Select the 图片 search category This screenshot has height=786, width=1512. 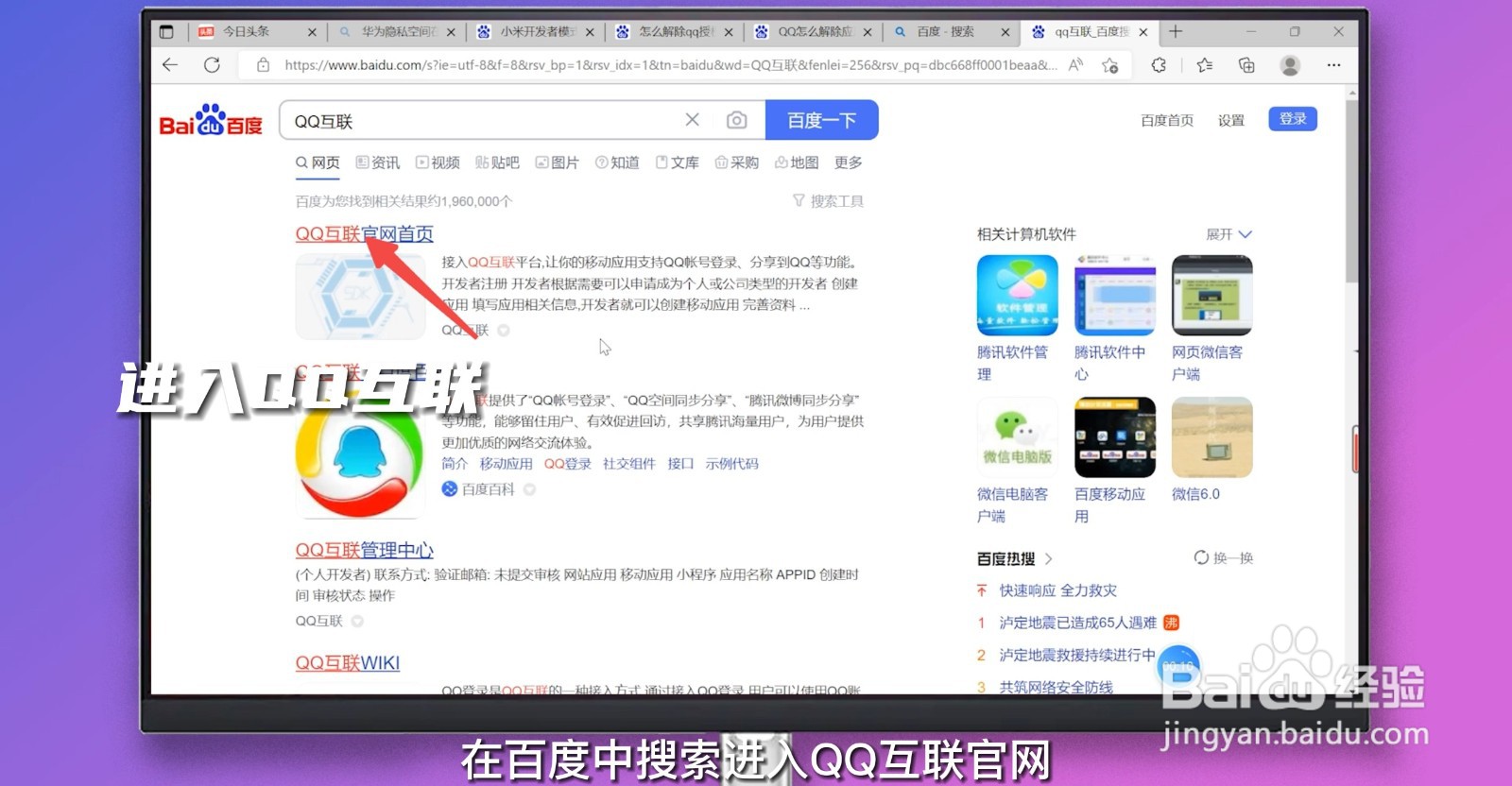(557, 162)
